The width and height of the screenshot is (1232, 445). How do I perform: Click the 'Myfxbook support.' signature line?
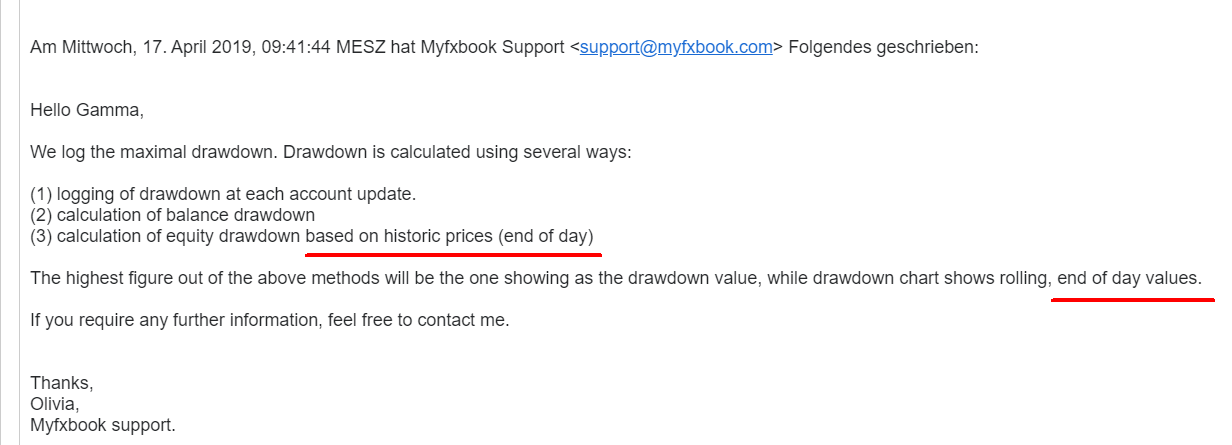(x=103, y=425)
